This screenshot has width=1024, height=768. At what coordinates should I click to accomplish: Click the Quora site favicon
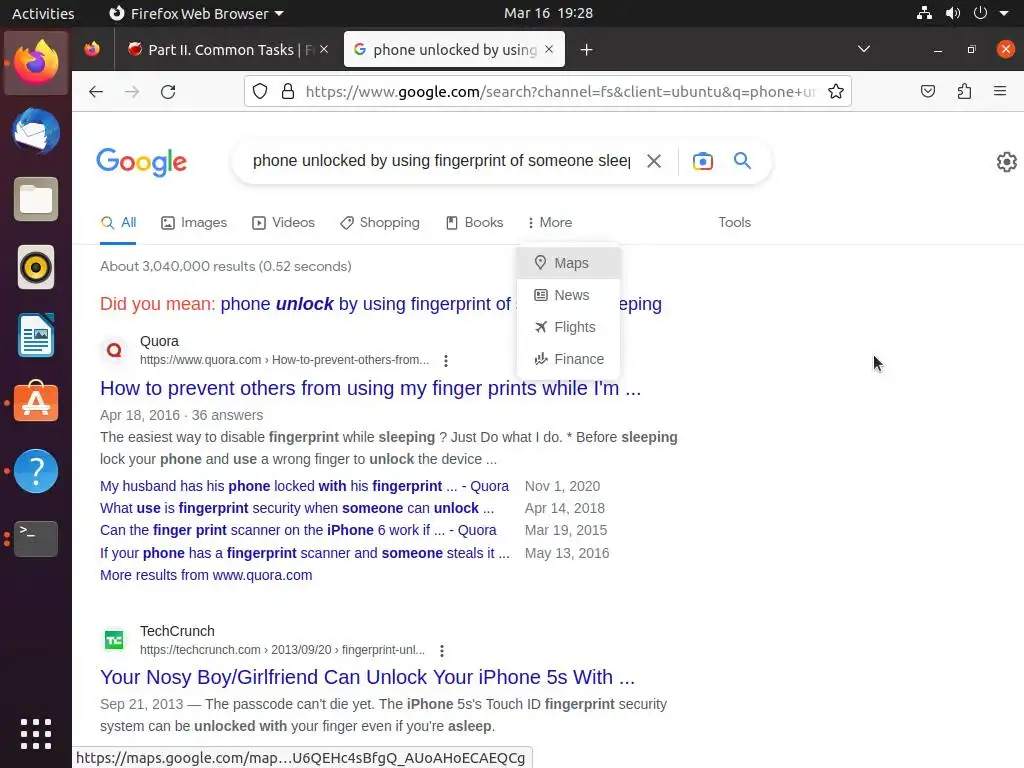coord(114,350)
